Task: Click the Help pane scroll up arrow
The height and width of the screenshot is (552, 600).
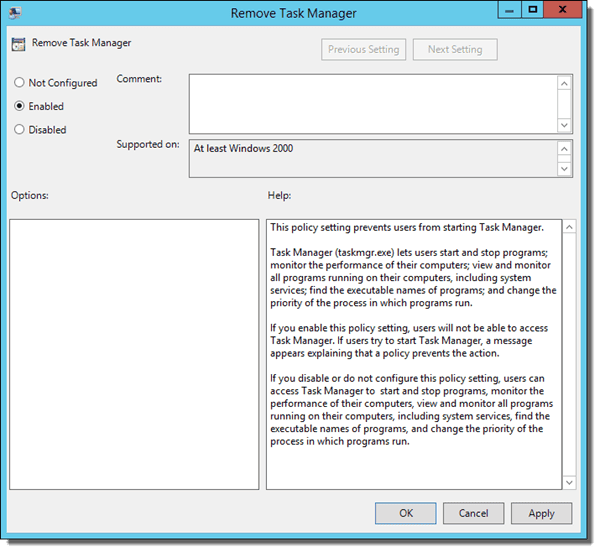Action: 569,227
